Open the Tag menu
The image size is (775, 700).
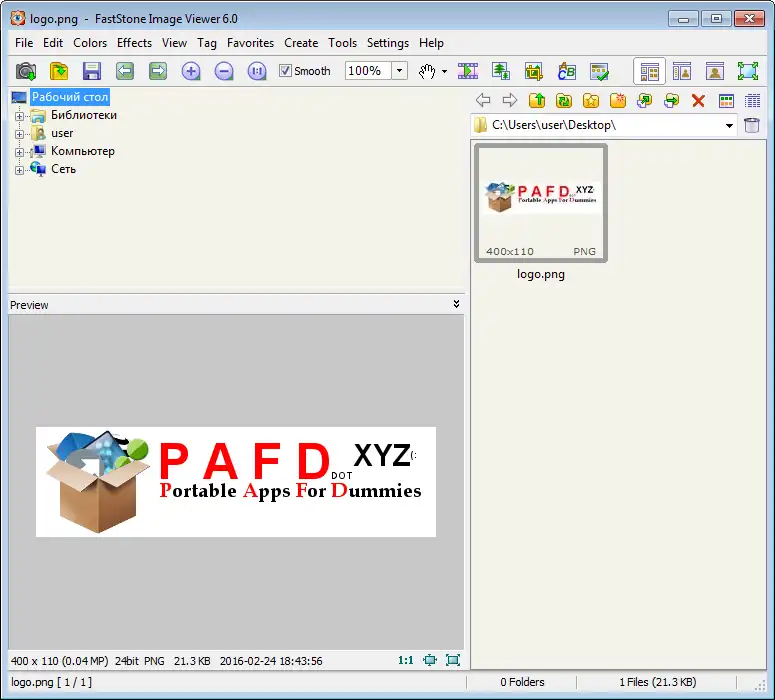(x=207, y=43)
